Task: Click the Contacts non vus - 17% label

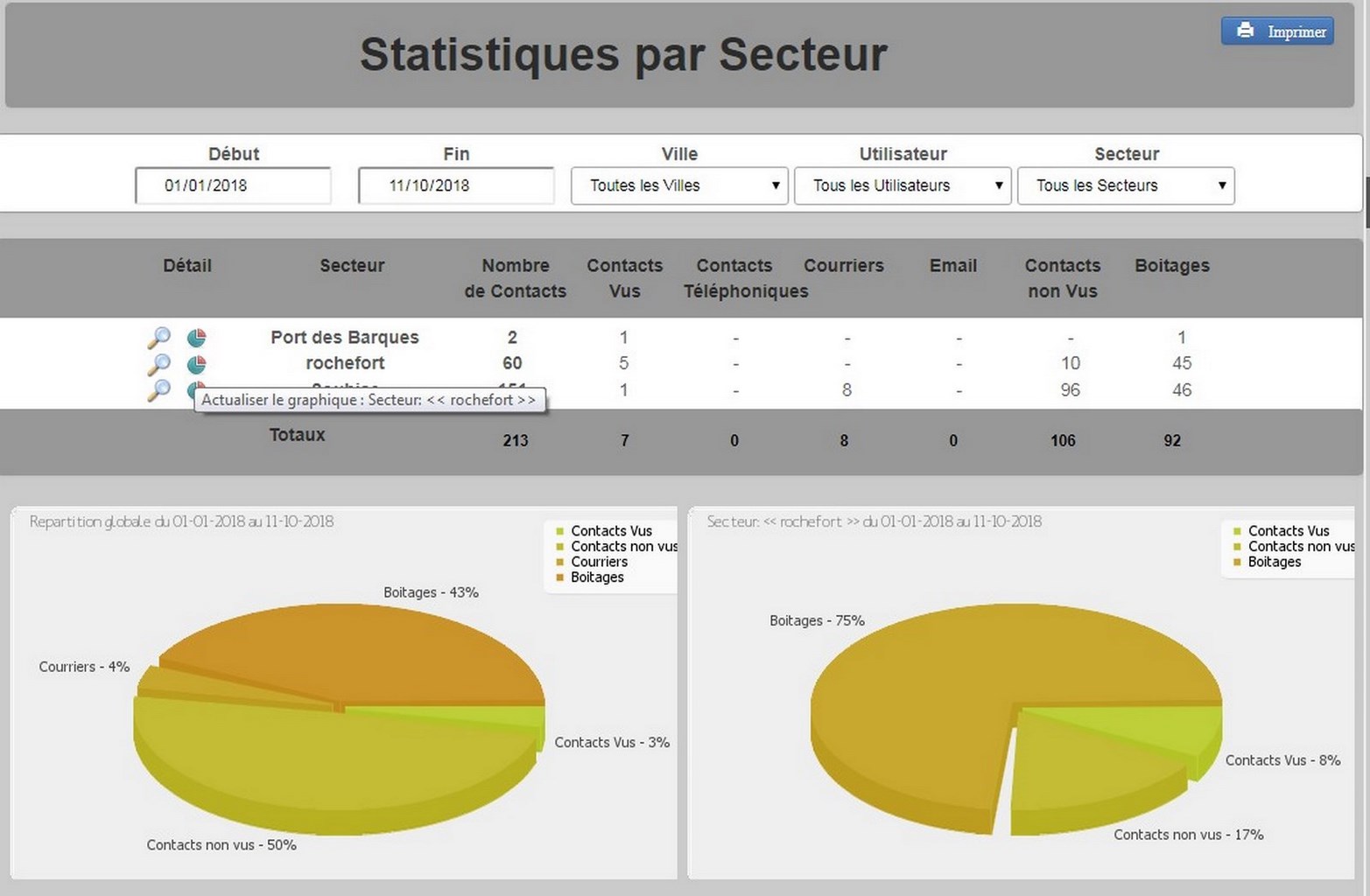Action: (x=1189, y=836)
